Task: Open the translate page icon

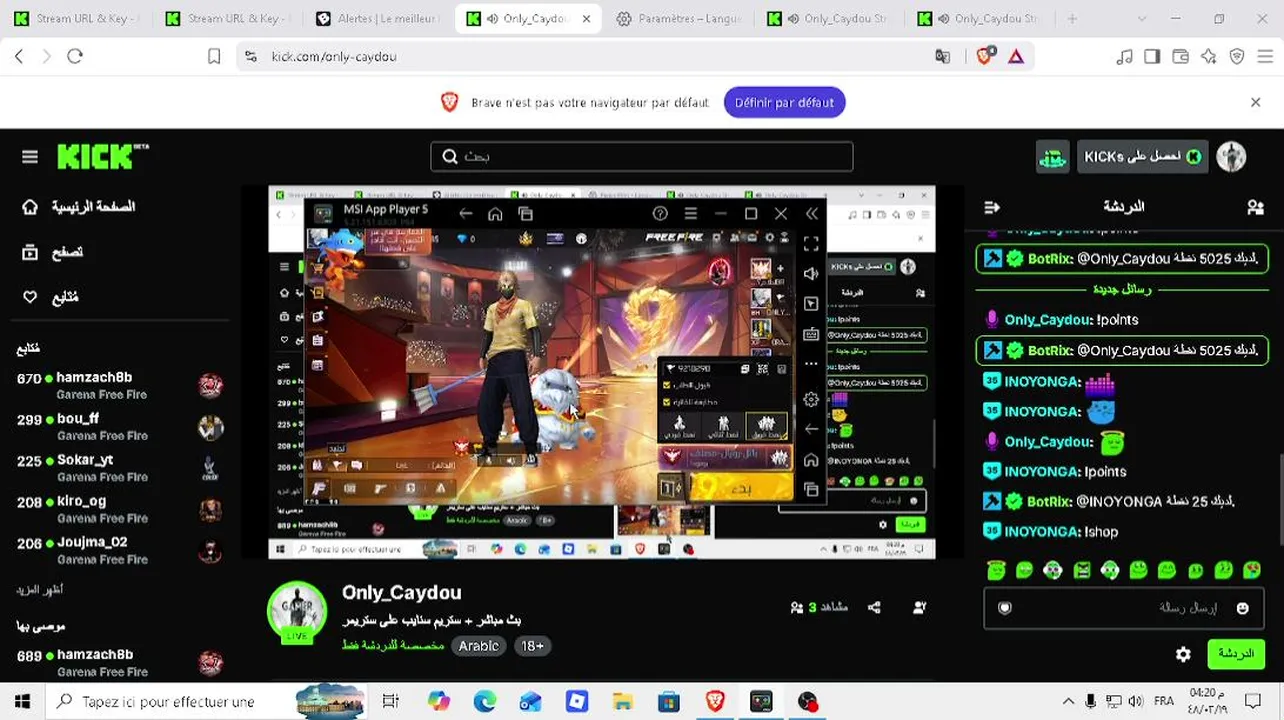Action: tap(942, 57)
